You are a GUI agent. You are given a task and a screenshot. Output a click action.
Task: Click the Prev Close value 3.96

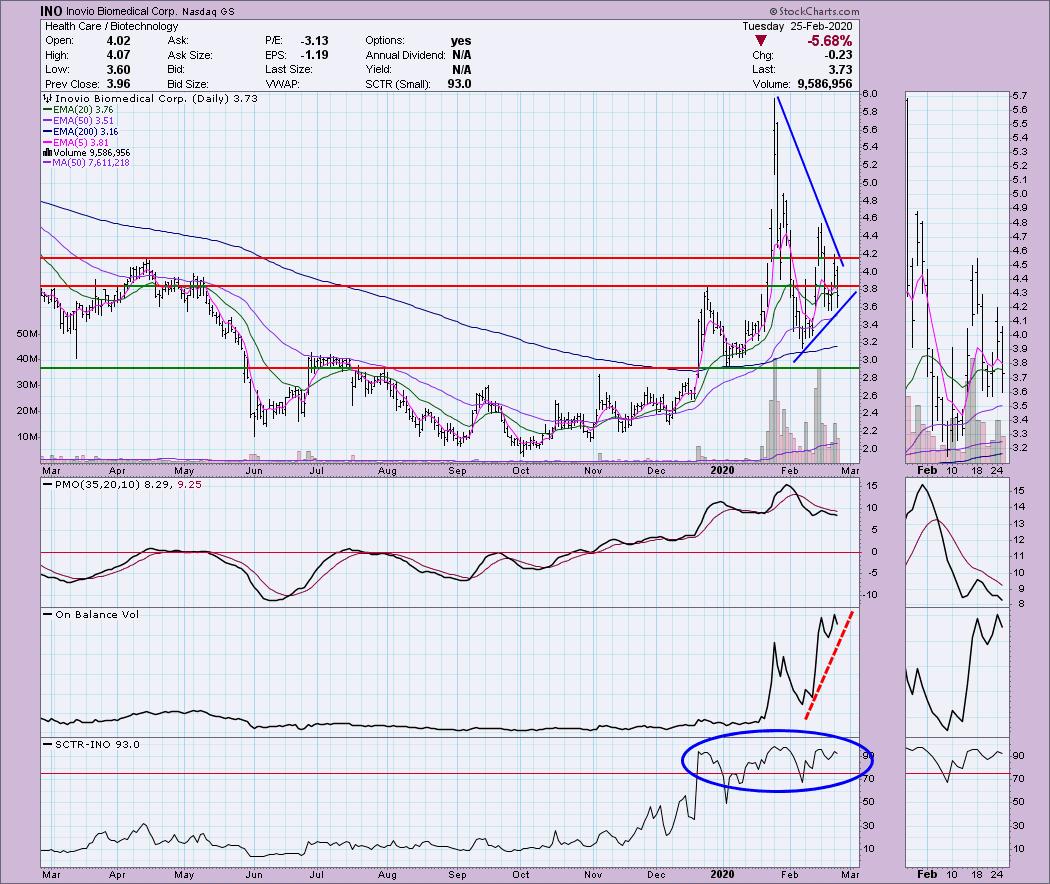pos(119,84)
